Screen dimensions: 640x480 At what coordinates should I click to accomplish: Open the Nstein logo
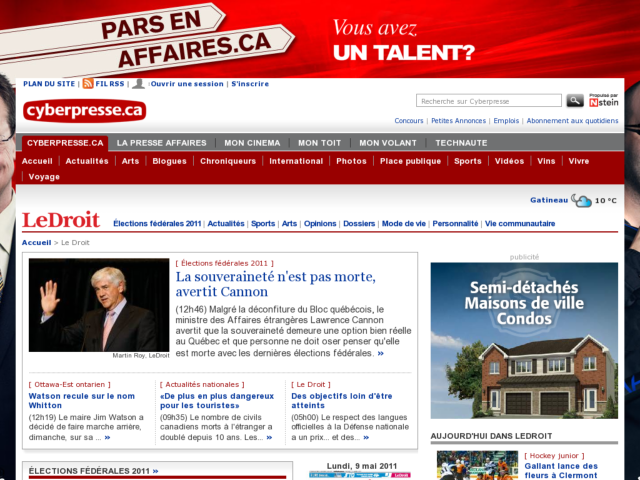pos(604,100)
